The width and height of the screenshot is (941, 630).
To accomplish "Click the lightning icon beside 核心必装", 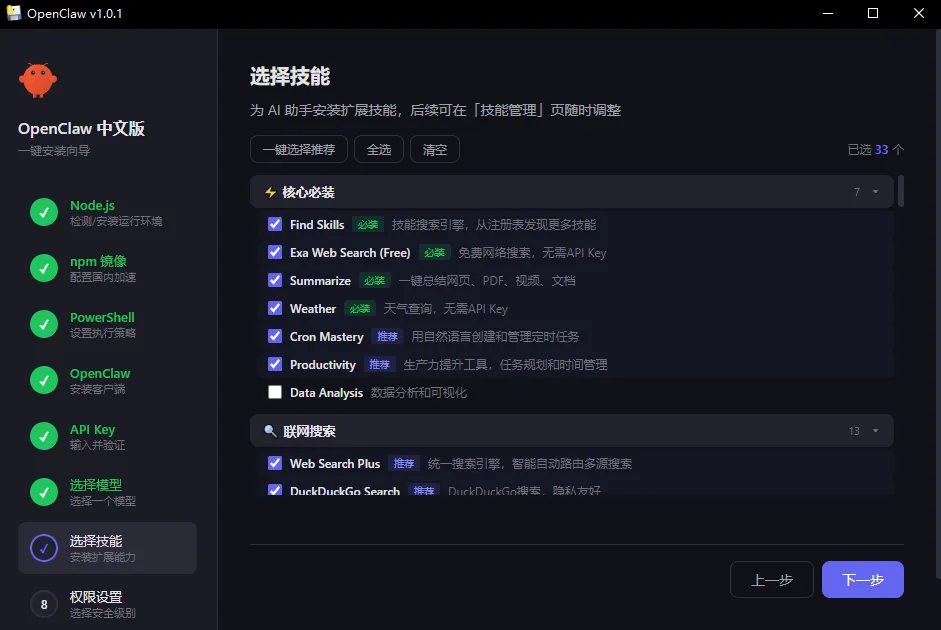I will (271, 192).
